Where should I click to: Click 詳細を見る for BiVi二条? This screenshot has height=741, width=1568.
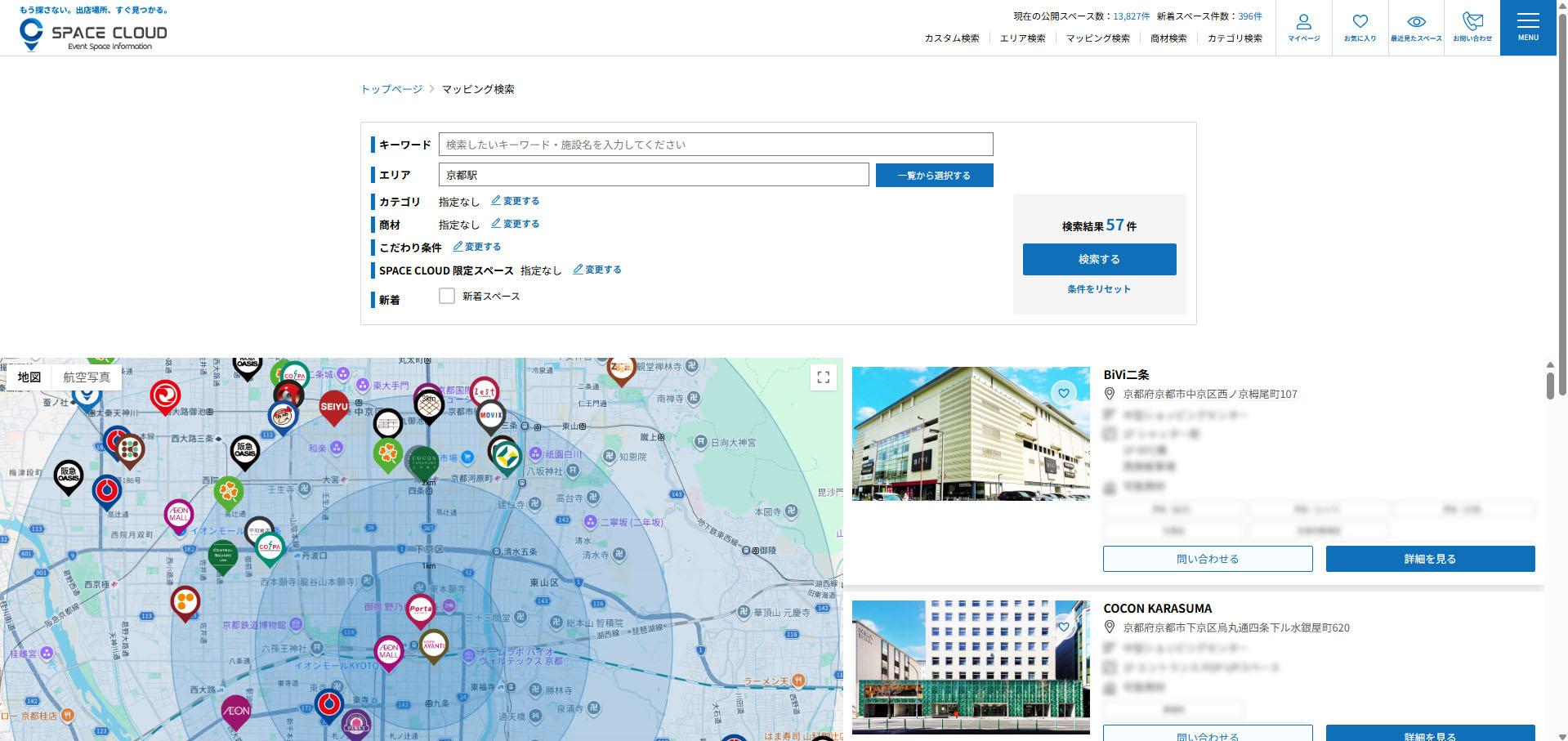point(1430,559)
